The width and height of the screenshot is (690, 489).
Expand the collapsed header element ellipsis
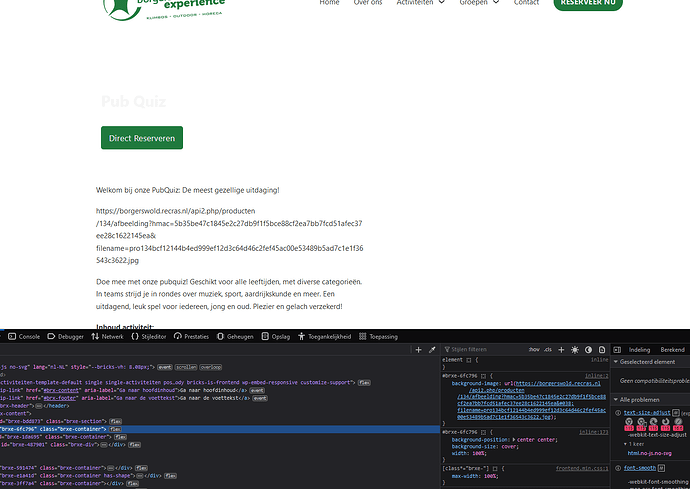tap(39, 406)
